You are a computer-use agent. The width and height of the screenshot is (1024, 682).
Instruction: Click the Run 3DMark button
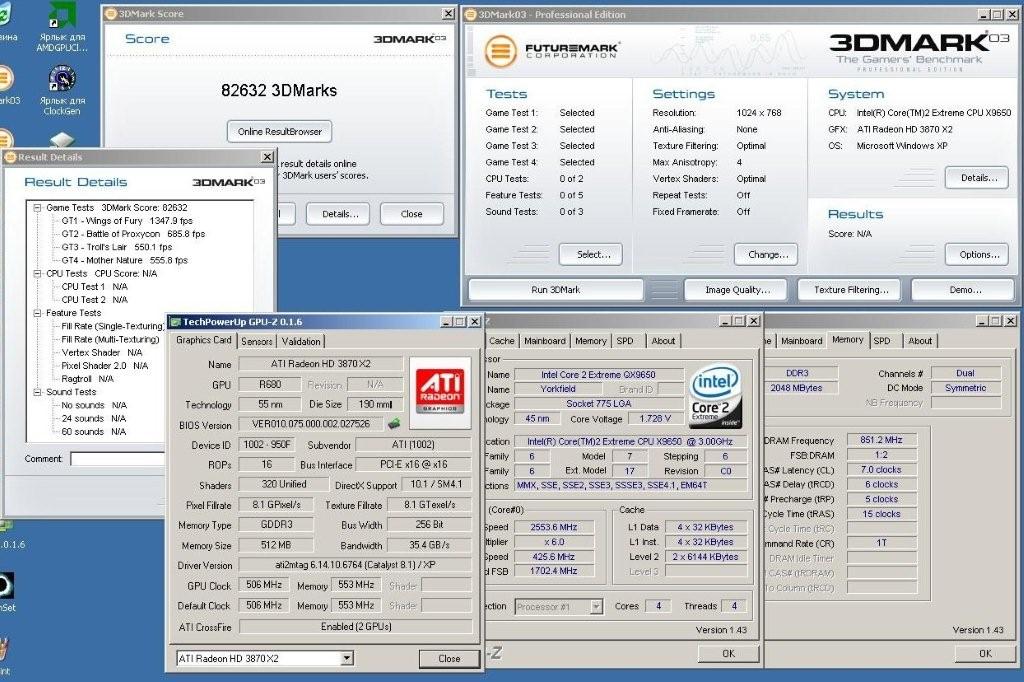tap(556, 289)
